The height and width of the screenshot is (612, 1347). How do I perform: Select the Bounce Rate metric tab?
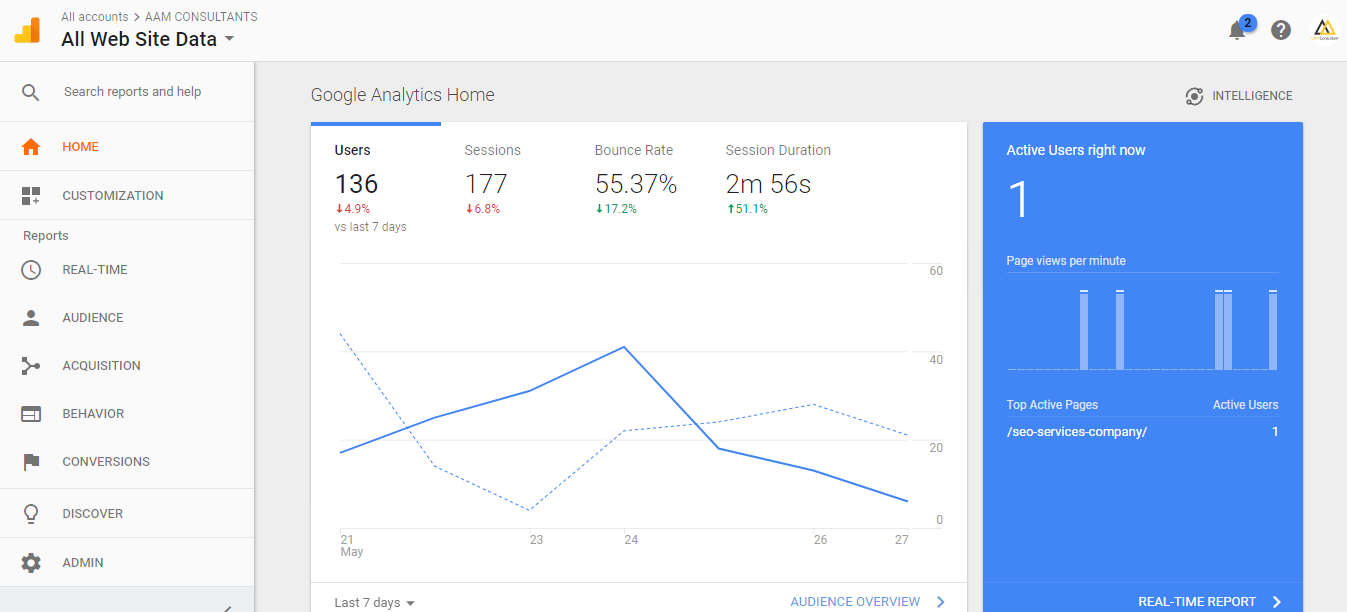tap(633, 150)
